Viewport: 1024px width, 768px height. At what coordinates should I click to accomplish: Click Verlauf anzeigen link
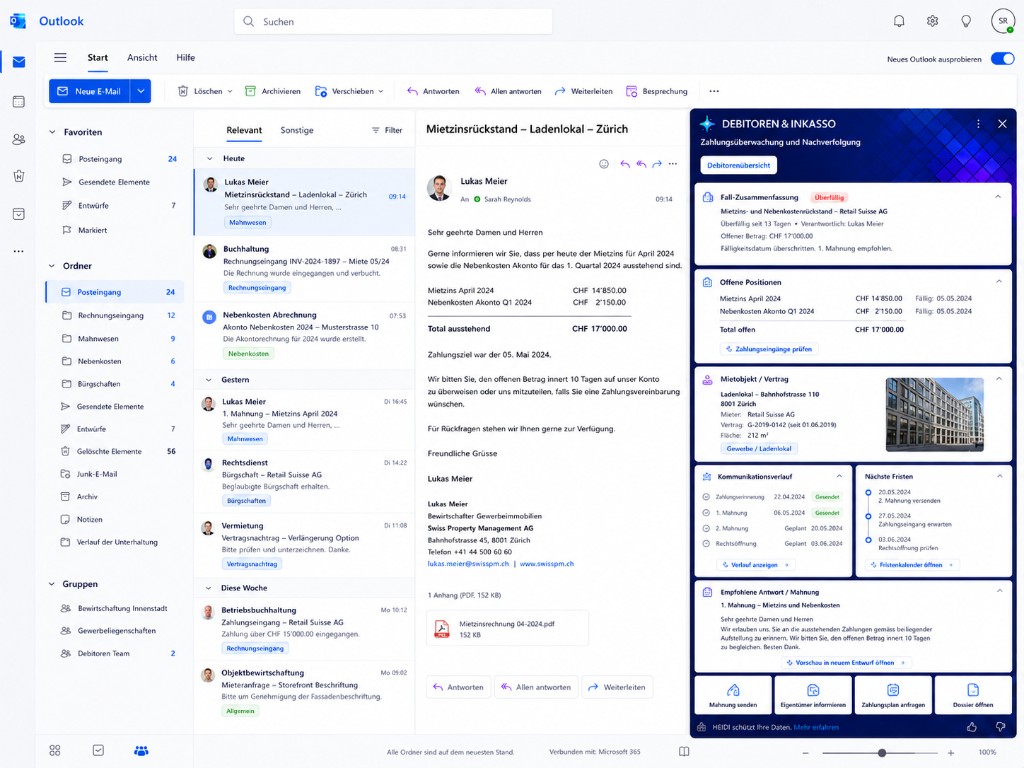point(756,565)
